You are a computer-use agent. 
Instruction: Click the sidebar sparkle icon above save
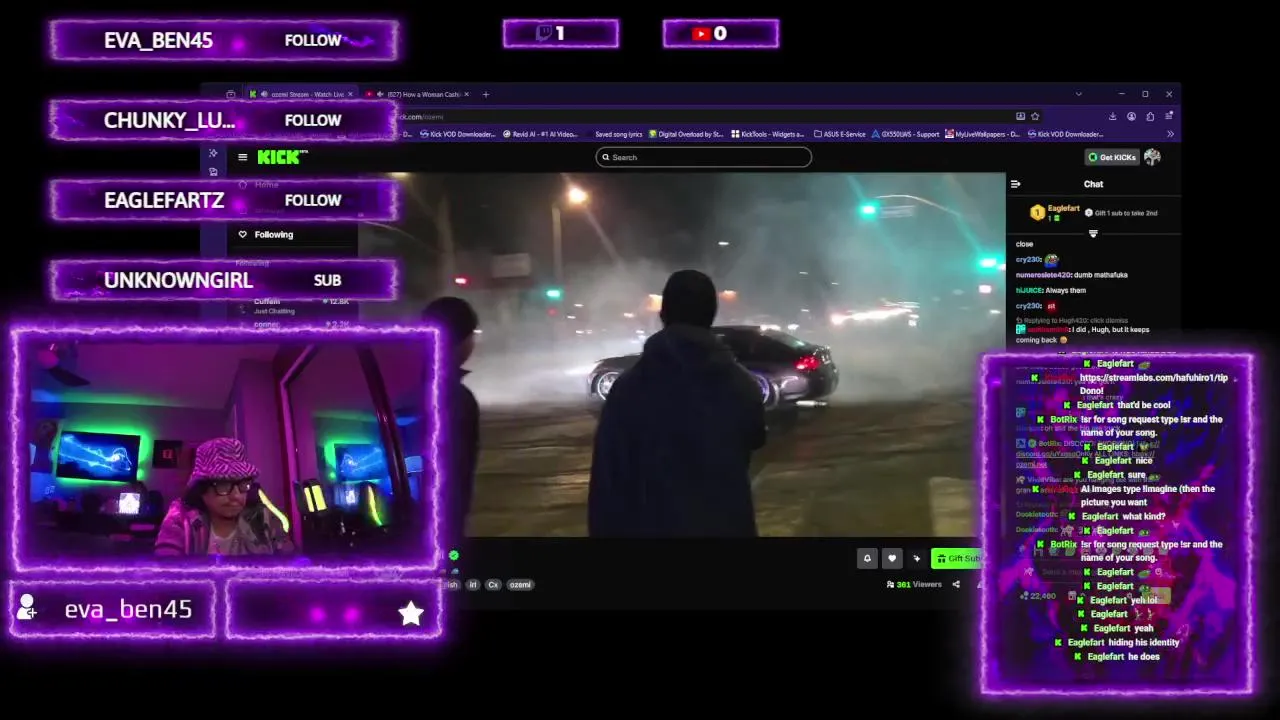click(213, 153)
